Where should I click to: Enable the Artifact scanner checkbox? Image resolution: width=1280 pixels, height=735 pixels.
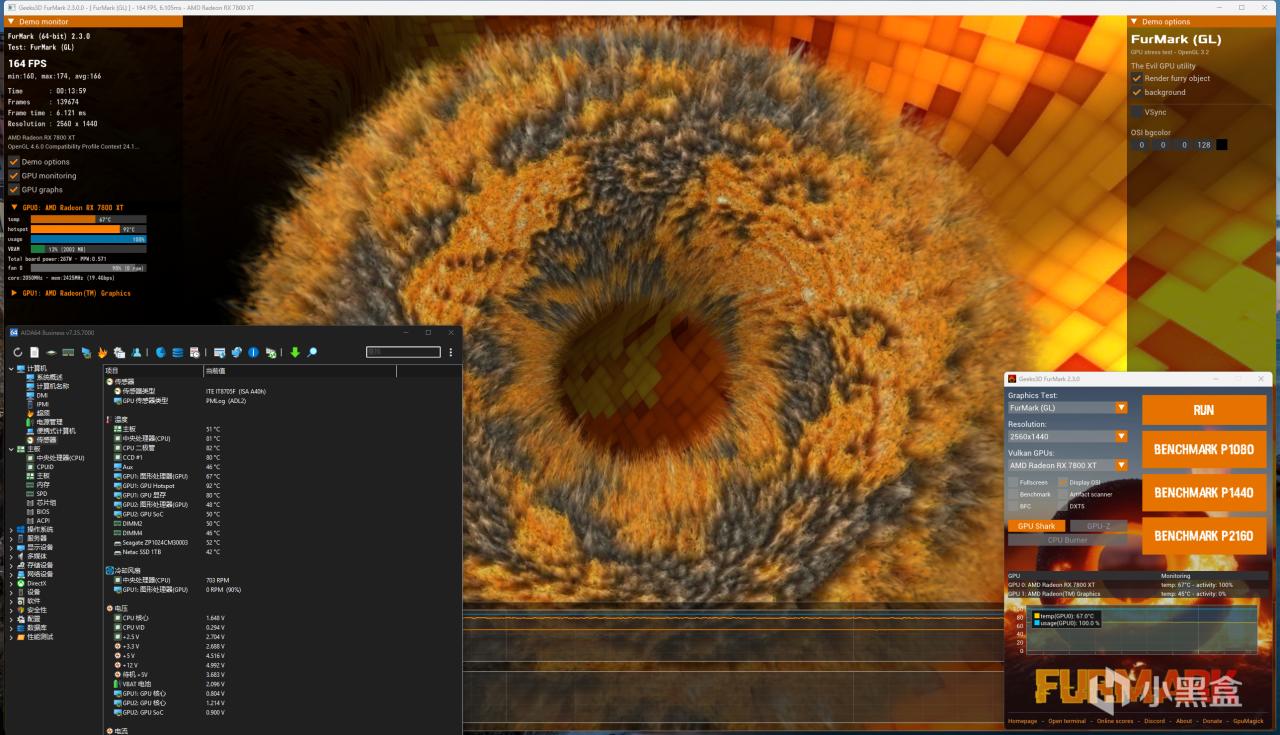coord(1063,494)
